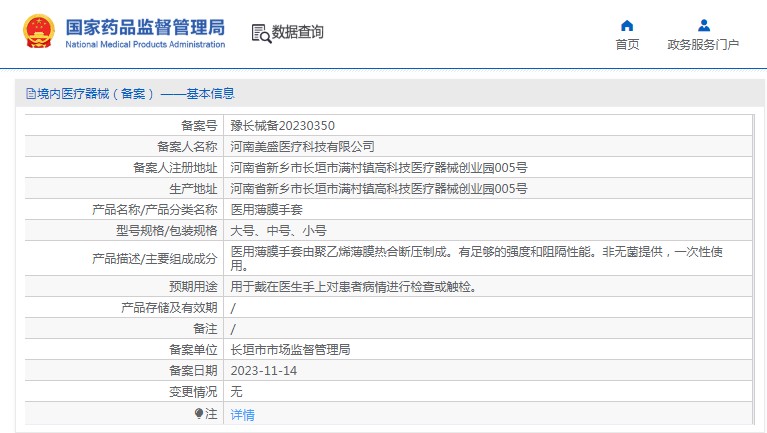Image resolution: width=767 pixels, height=433 pixels.
Task: Click the 备注 label
Action: point(205,329)
